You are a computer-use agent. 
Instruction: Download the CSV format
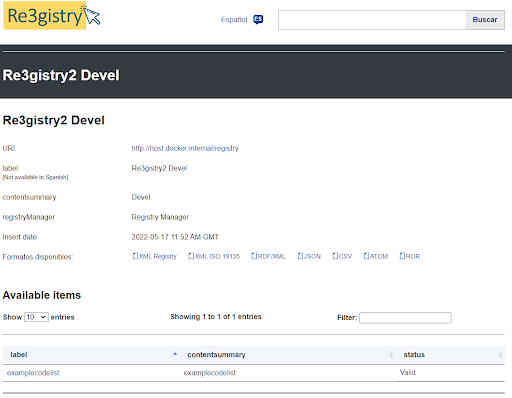point(342,256)
